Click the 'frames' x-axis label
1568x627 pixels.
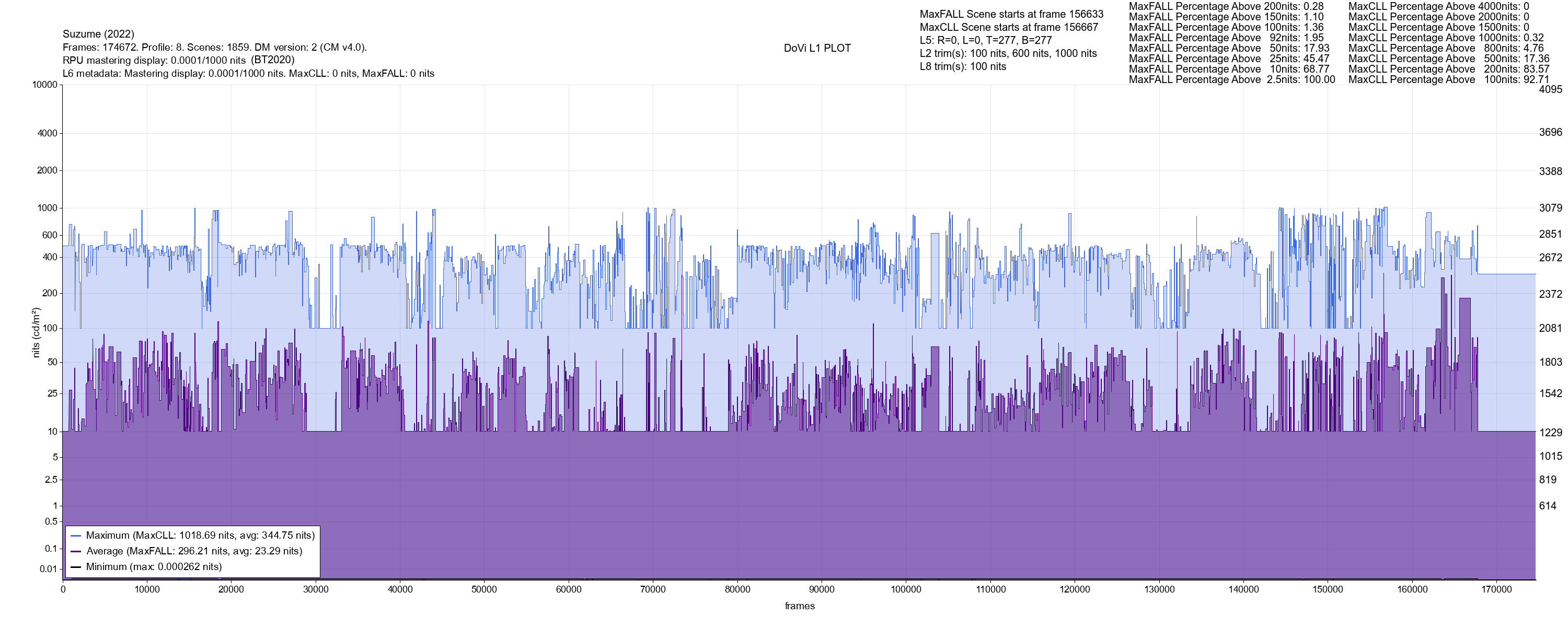coord(799,606)
